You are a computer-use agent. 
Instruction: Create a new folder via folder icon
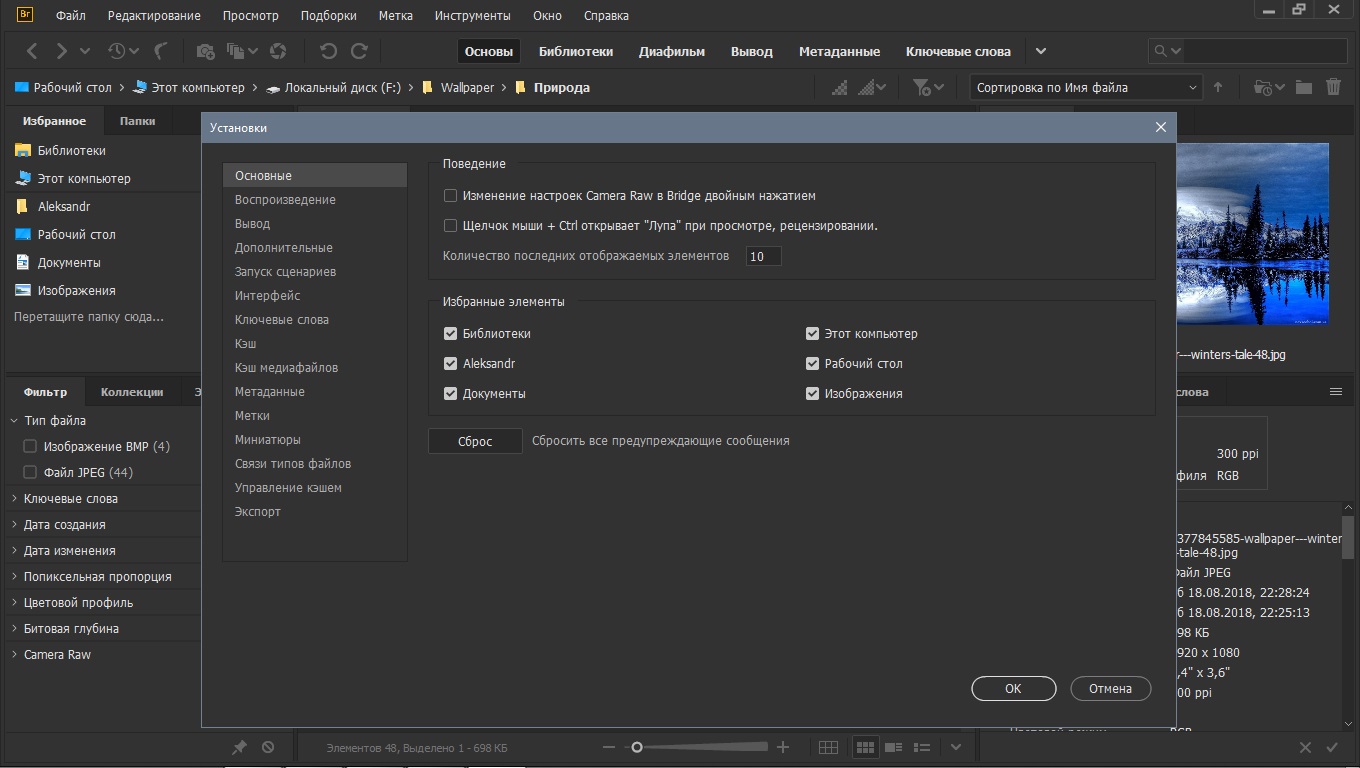(x=1303, y=88)
